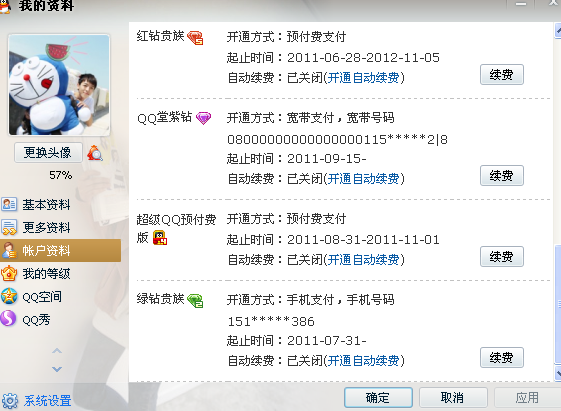Expand sidebar list with the up chevron
The height and width of the screenshot is (411, 561).
tap(57, 351)
